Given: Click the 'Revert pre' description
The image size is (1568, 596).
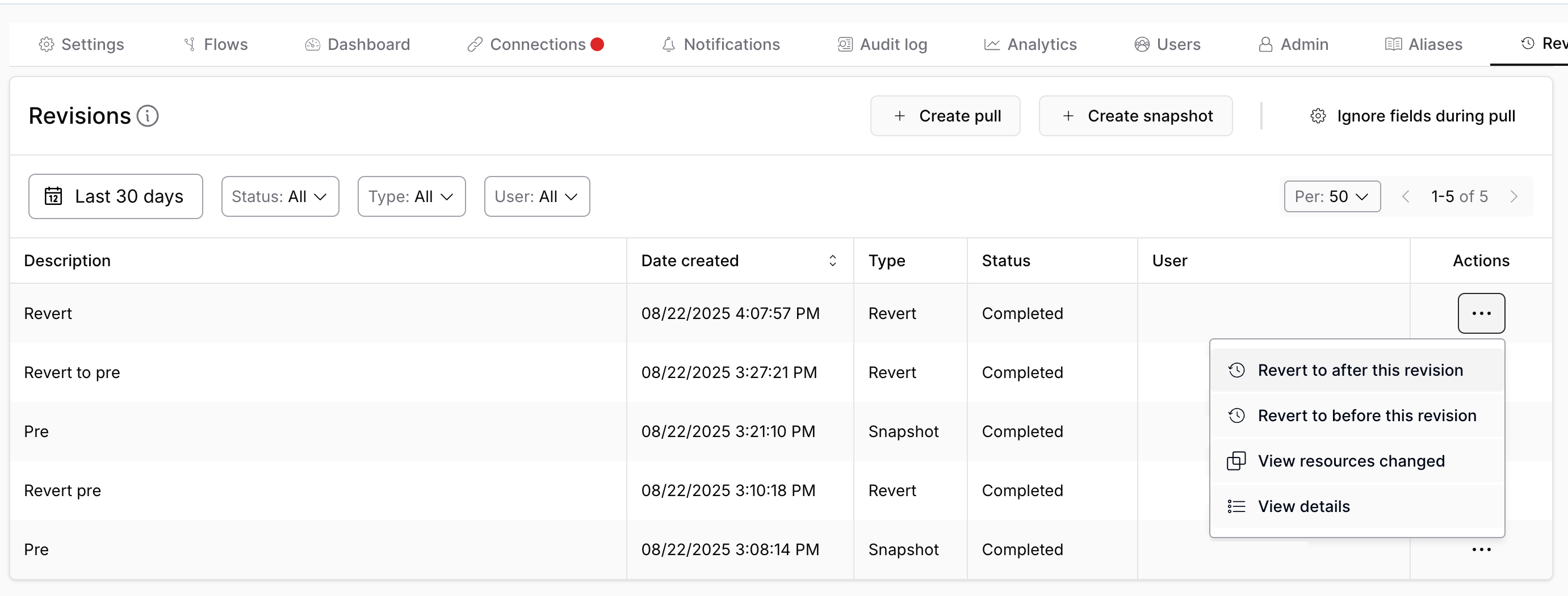Looking at the screenshot, I should pyautogui.click(x=62, y=490).
